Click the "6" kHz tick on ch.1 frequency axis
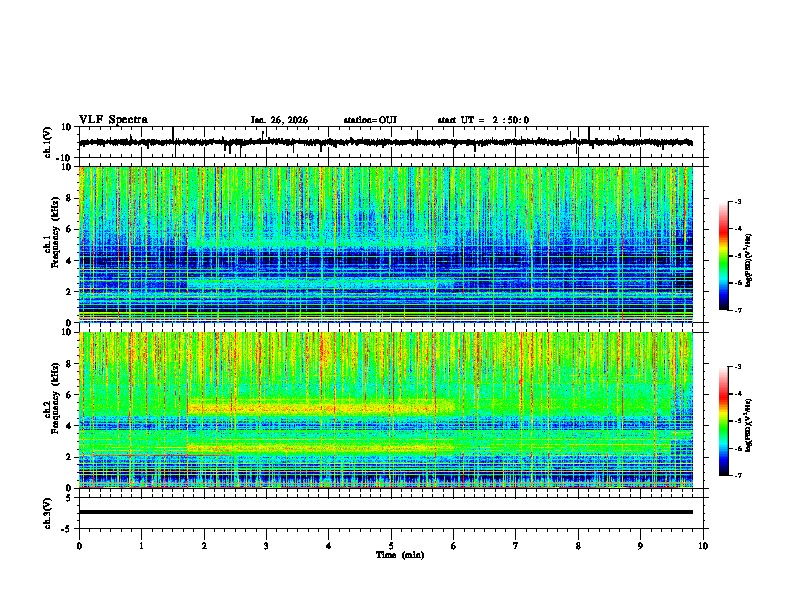 click(x=70, y=229)
